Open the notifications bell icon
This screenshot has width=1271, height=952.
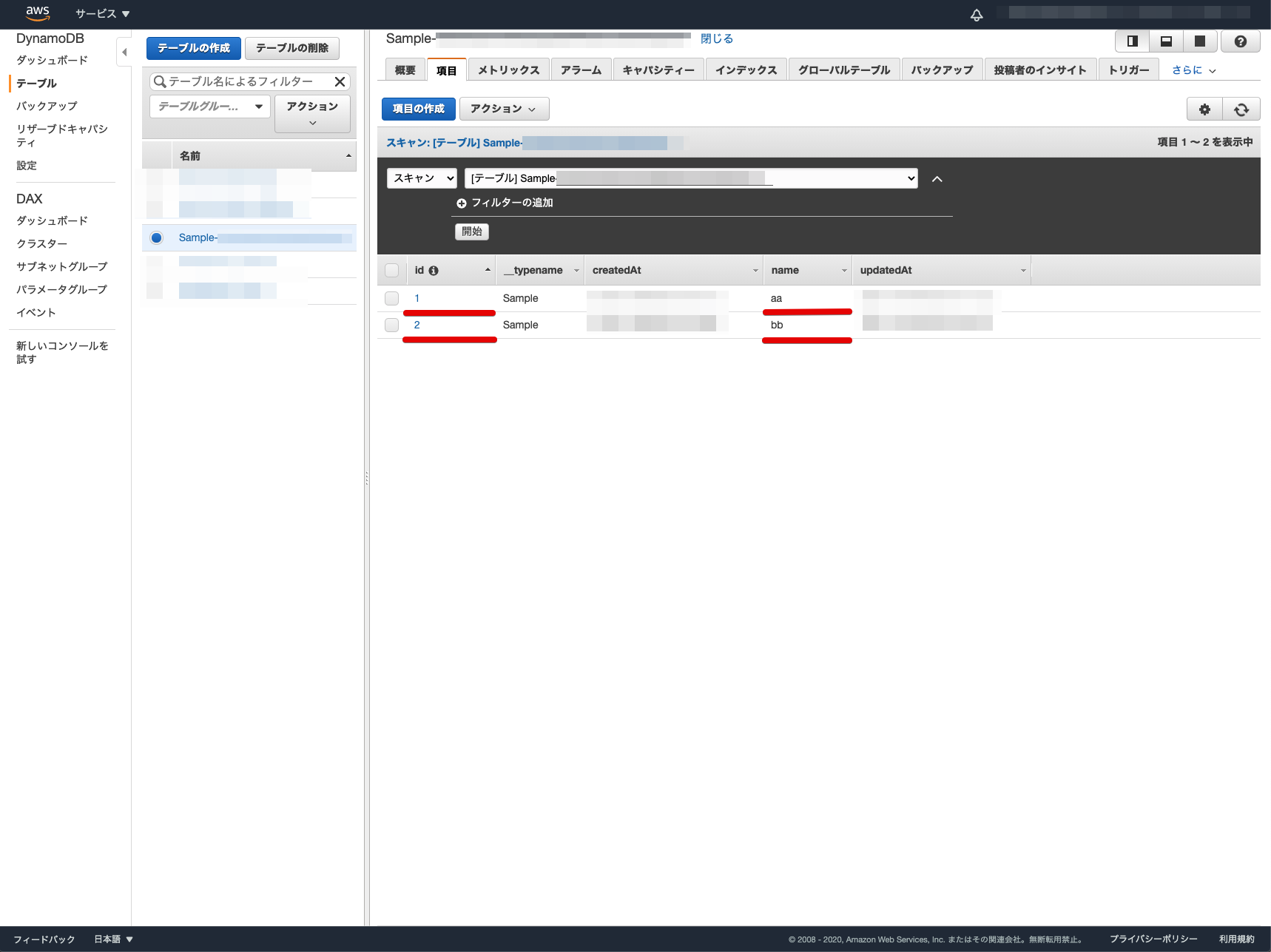click(977, 15)
